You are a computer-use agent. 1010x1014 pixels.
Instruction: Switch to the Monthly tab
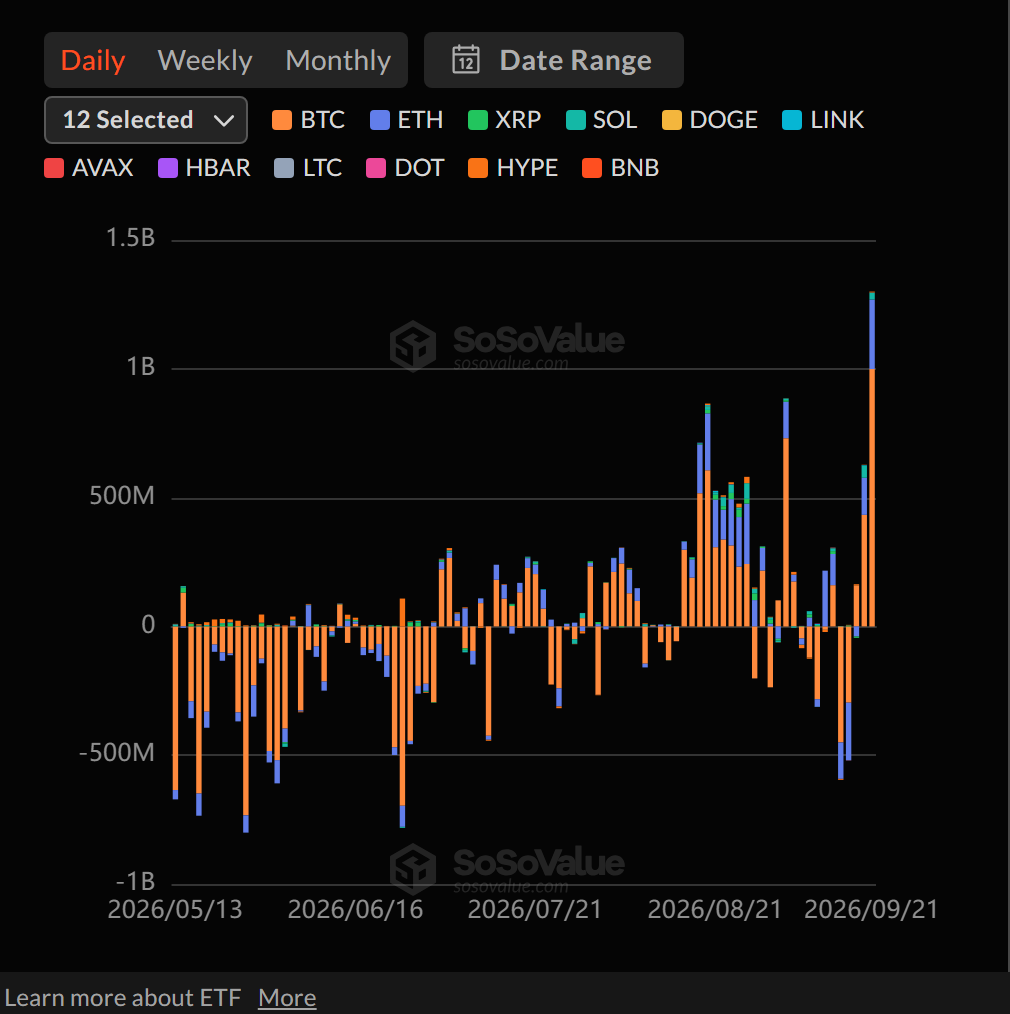click(338, 61)
